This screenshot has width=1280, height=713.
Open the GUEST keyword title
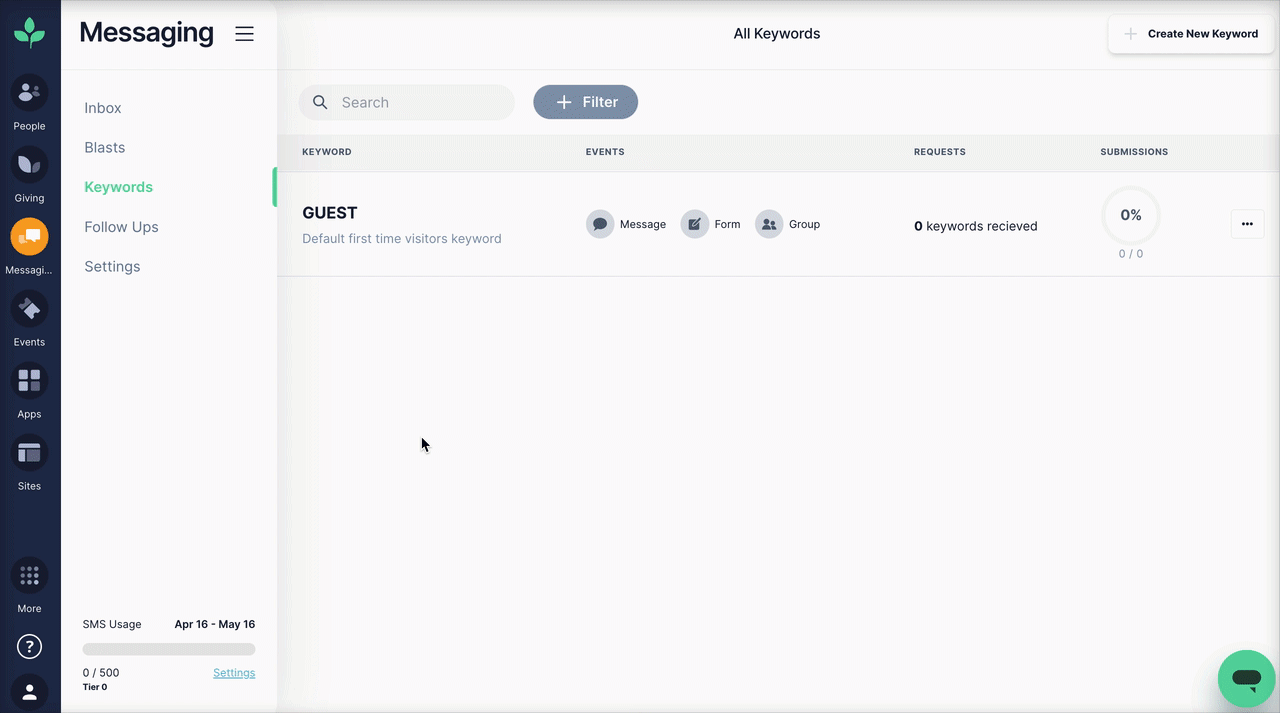click(x=330, y=213)
